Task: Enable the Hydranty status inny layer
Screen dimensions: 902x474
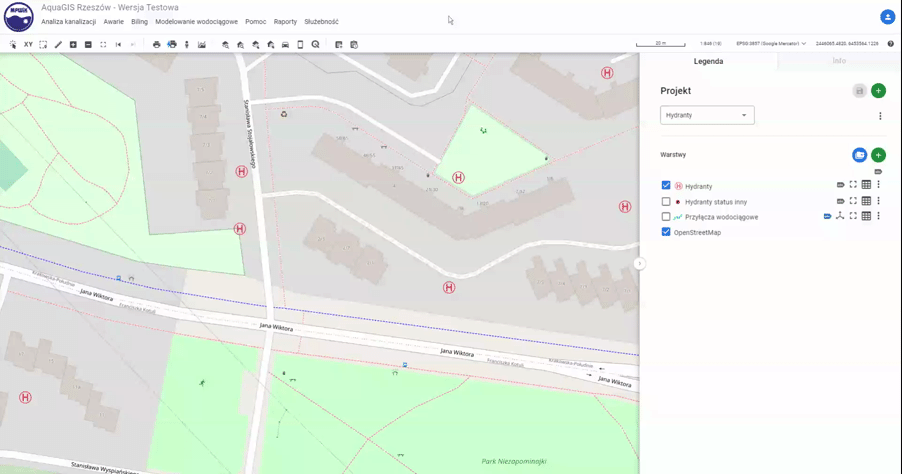Action: point(666,201)
